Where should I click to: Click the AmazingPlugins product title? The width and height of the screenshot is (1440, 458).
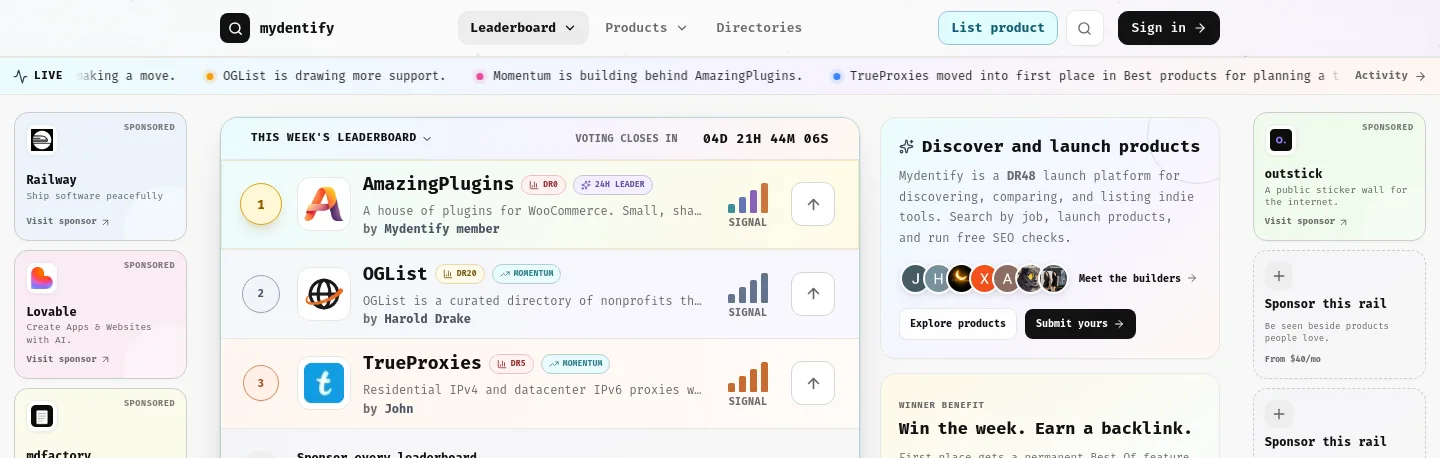point(438,184)
